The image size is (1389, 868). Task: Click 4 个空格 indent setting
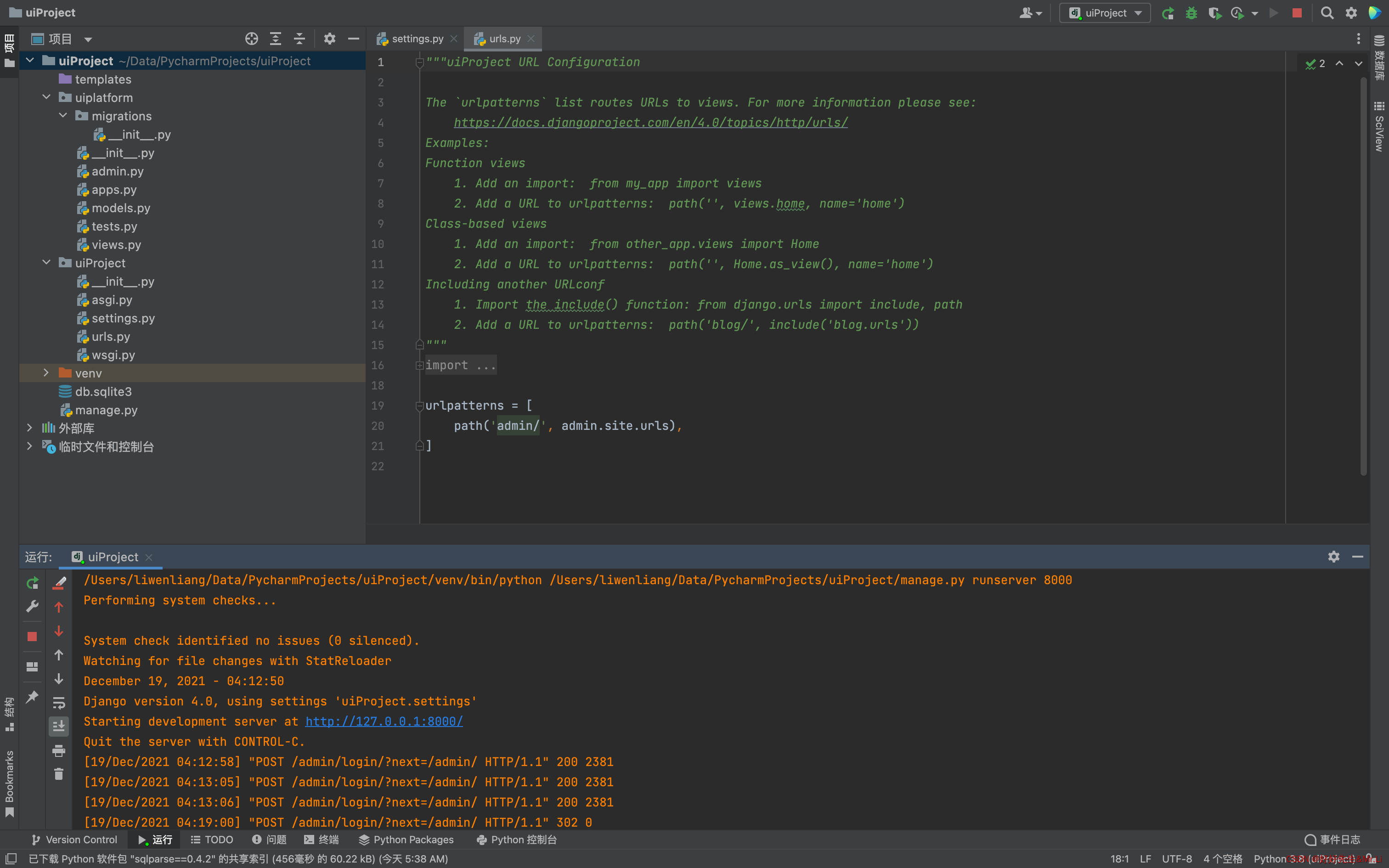click(x=1223, y=859)
